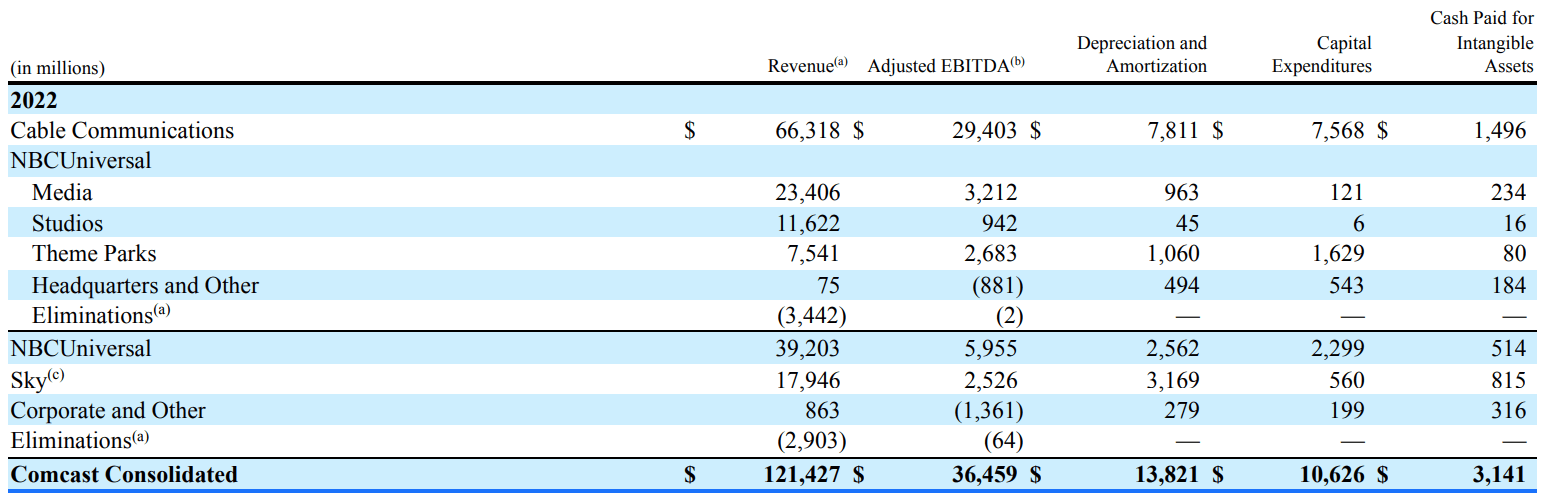Screen dimensions: 1544x504
Task: Click NBCUniversal subtotal intangible assets 514
Action: coord(1508,348)
